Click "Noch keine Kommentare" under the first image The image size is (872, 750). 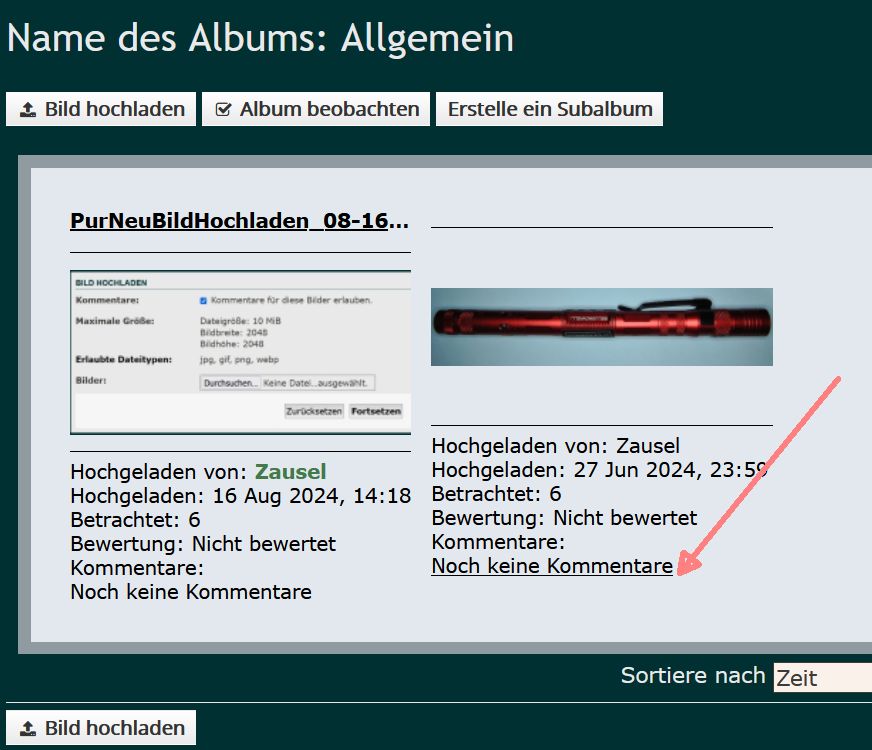pyautogui.click(x=190, y=592)
